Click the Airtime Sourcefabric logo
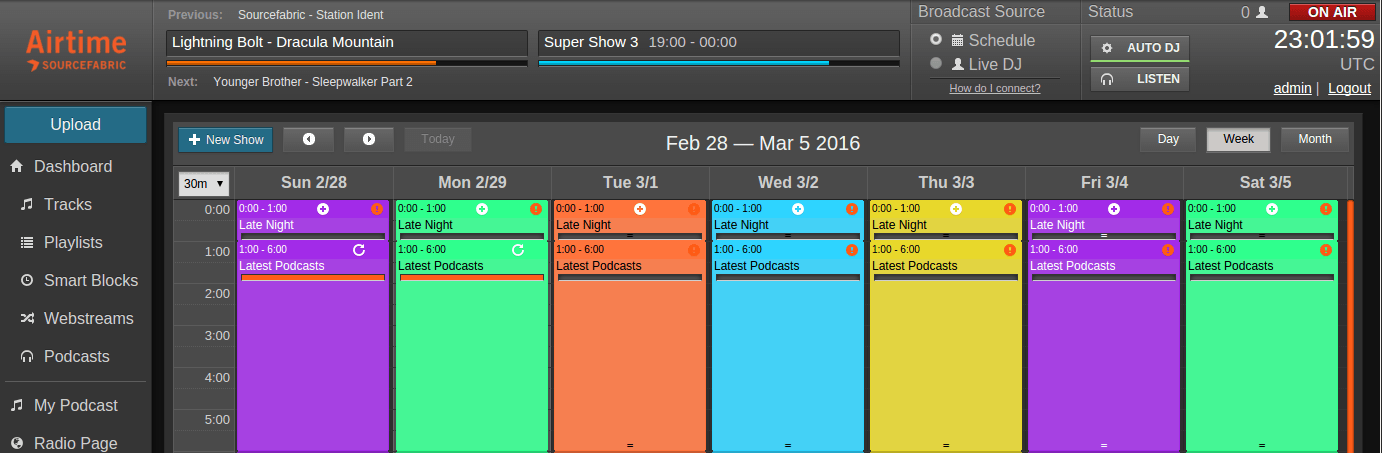This screenshot has height=453, width=1382. tap(76, 50)
